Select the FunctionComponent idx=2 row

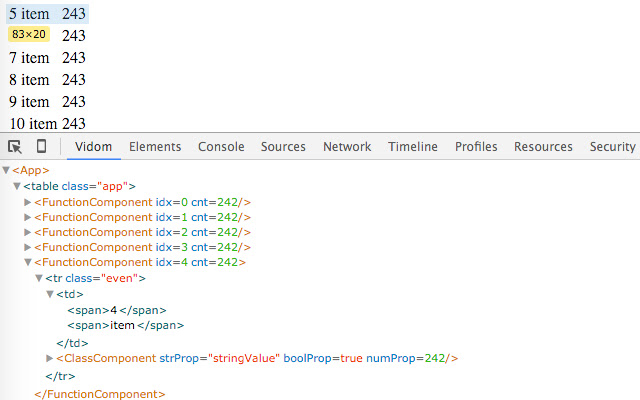click(x=142, y=232)
